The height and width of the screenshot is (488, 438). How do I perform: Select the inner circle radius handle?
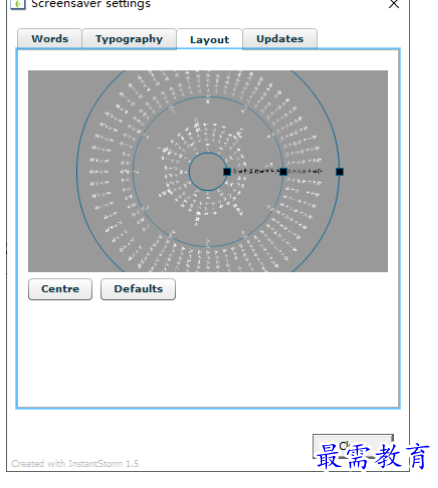point(227,172)
